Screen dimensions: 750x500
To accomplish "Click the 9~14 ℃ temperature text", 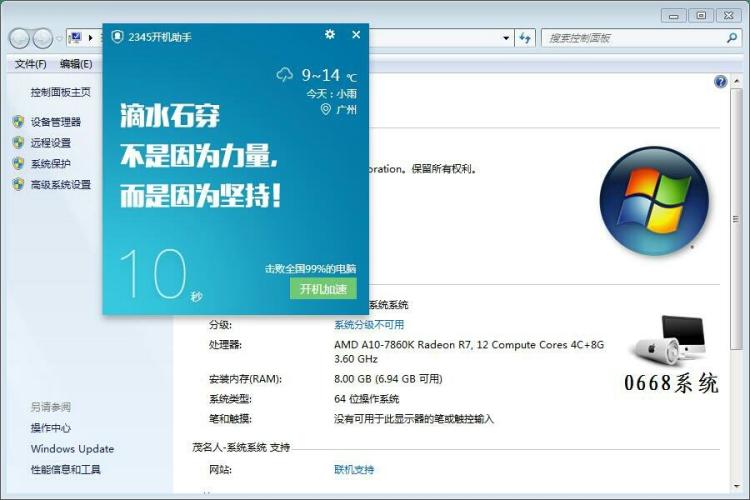I will point(329,75).
